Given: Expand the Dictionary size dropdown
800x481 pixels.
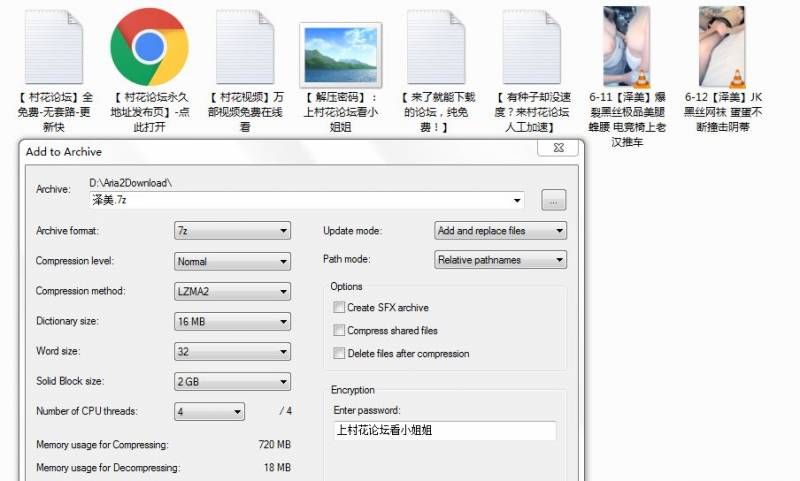Looking at the screenshot, I should (232, 322).
